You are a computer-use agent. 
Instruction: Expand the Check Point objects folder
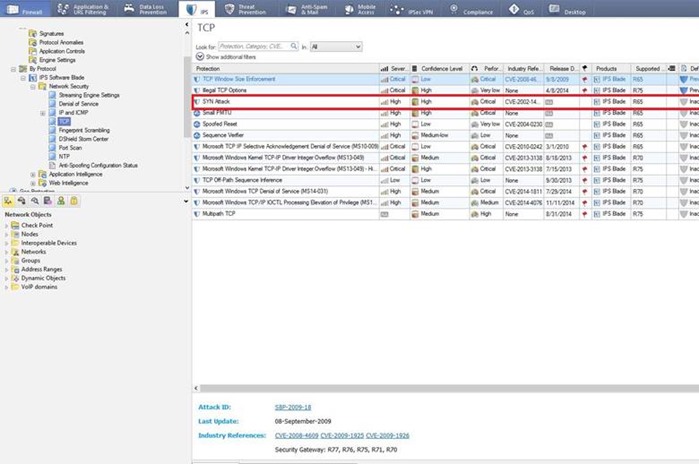(6, 226)
